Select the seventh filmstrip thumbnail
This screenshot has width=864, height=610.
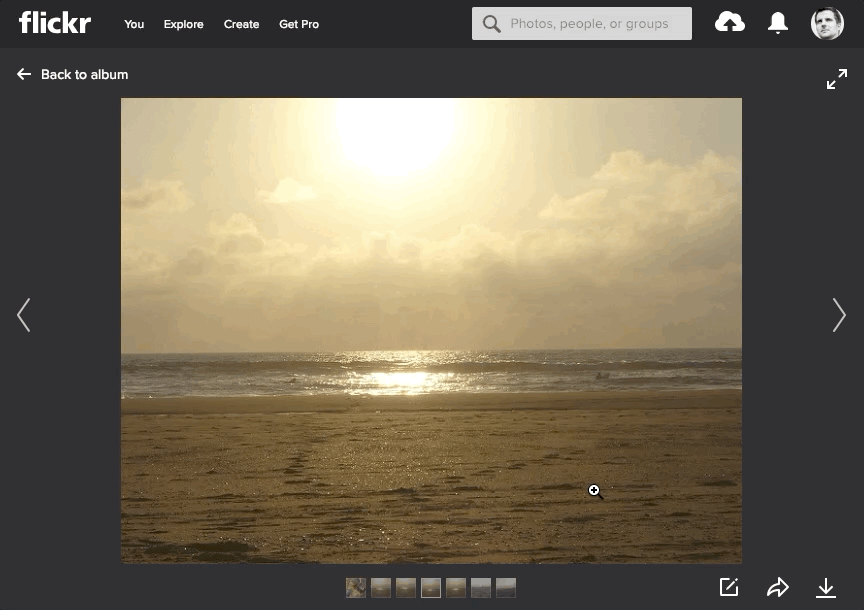click(506, 588)
